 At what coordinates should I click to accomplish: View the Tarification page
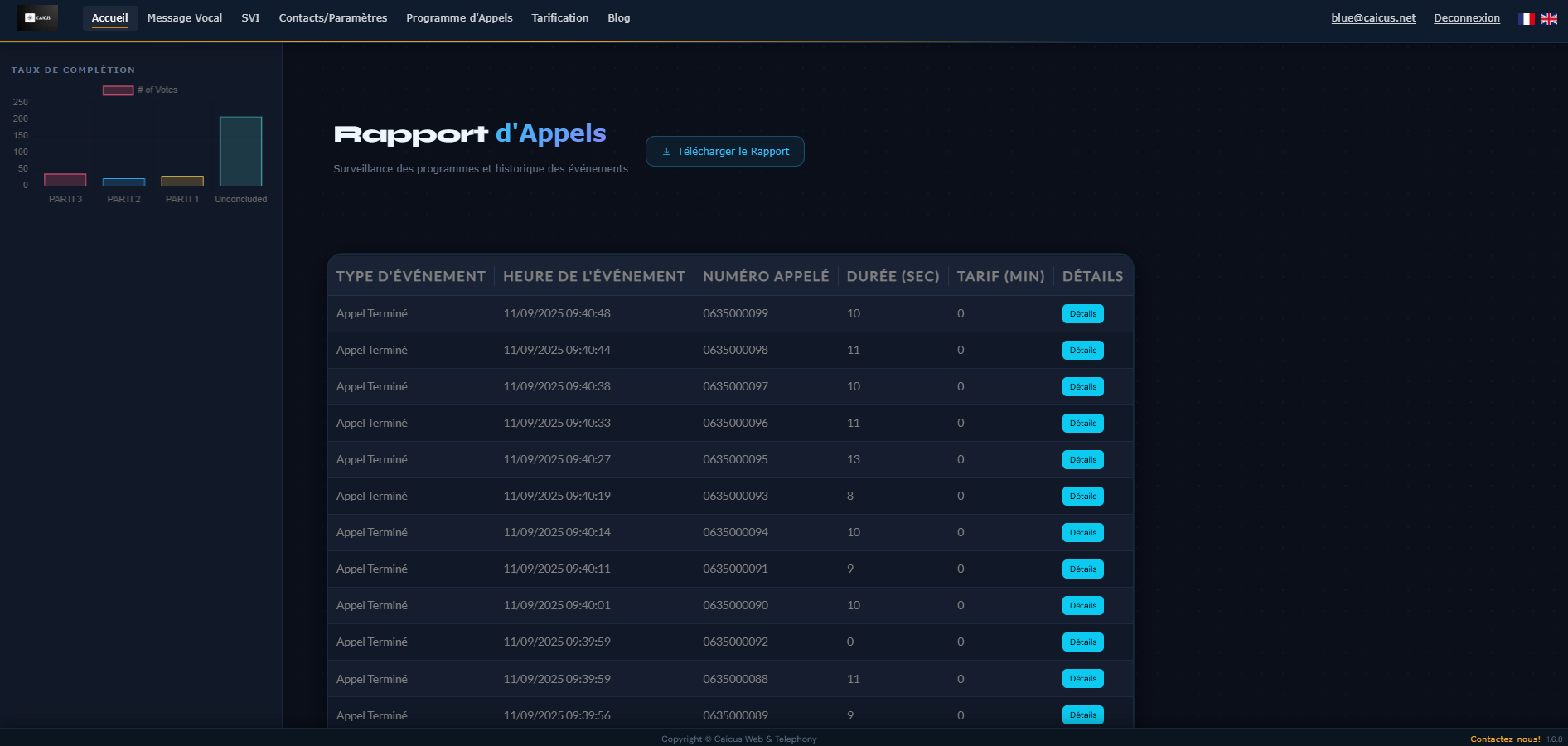(x=559, y=17)
